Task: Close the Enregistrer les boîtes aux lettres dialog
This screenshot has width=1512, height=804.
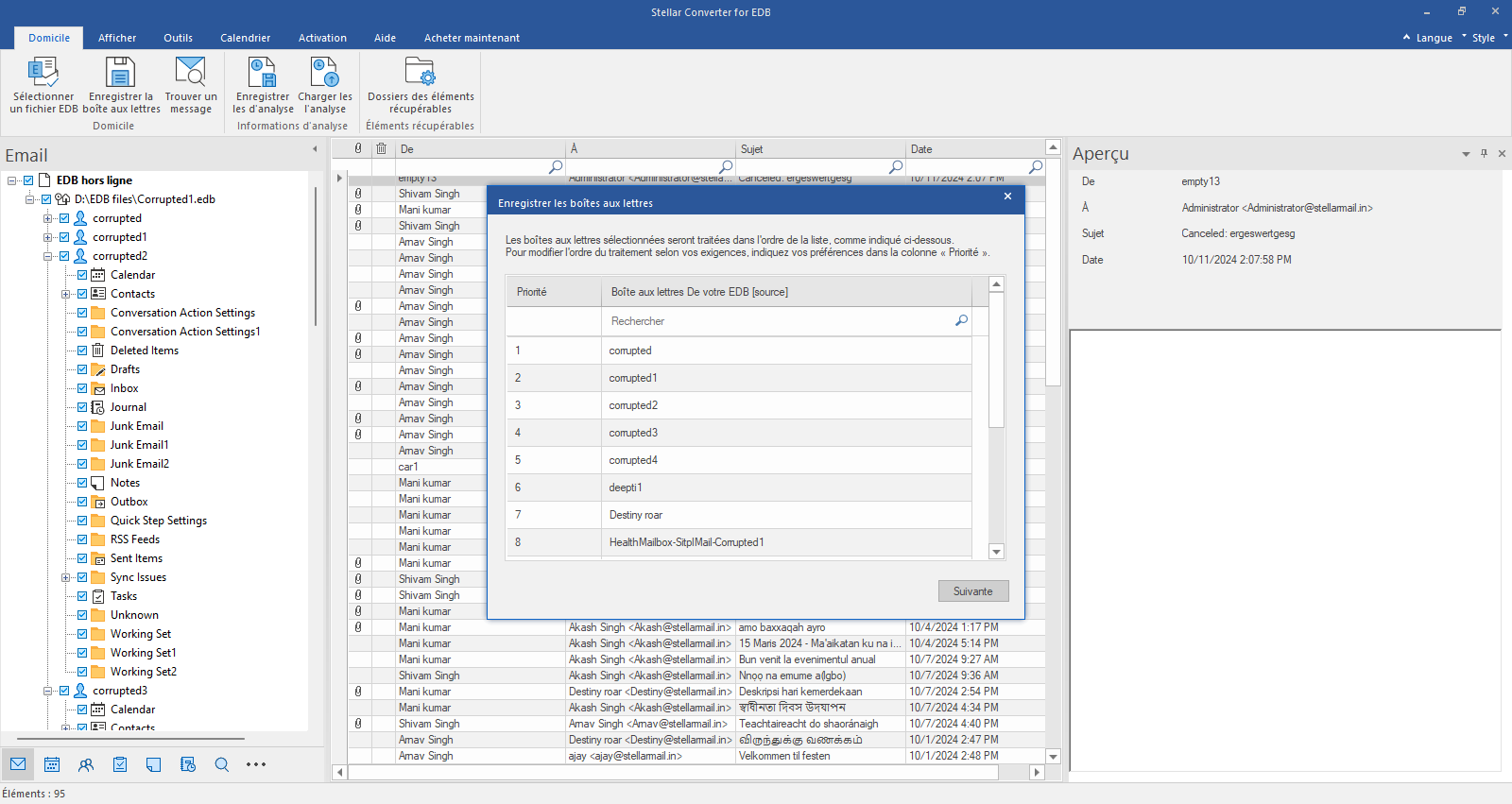Action: (x=1007, y=197)
